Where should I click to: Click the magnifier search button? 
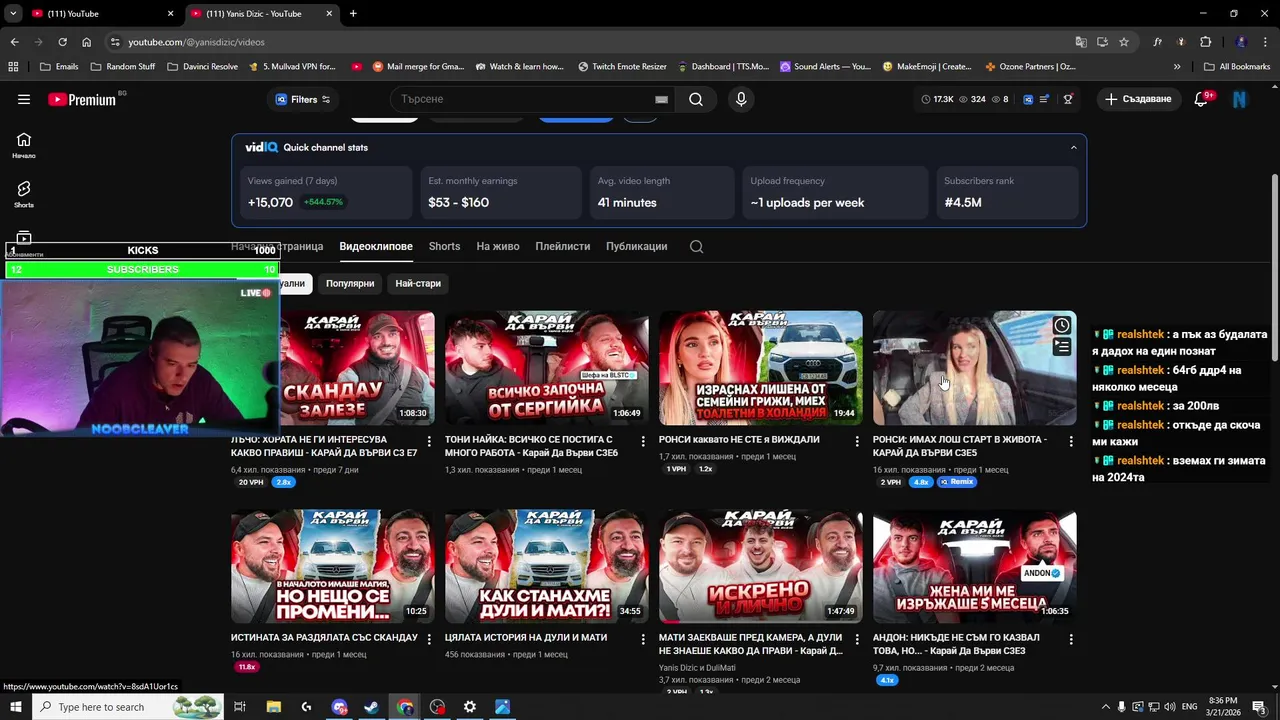696,99
